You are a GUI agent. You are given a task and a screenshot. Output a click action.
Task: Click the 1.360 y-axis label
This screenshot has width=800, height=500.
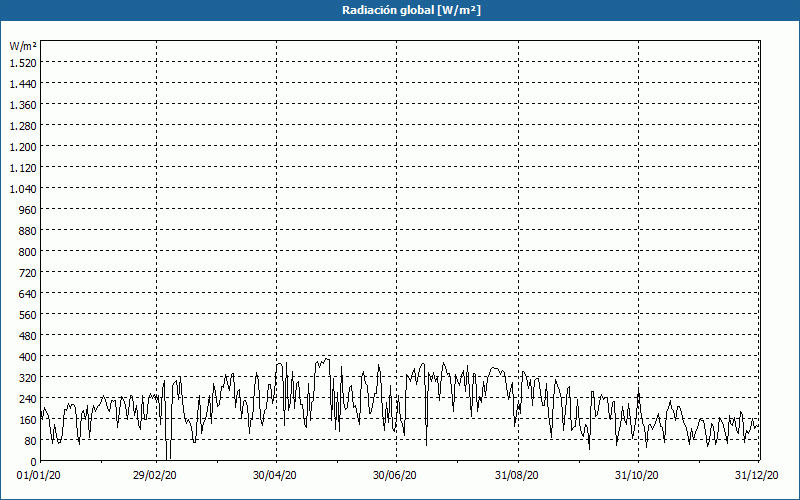click(23, 105)
